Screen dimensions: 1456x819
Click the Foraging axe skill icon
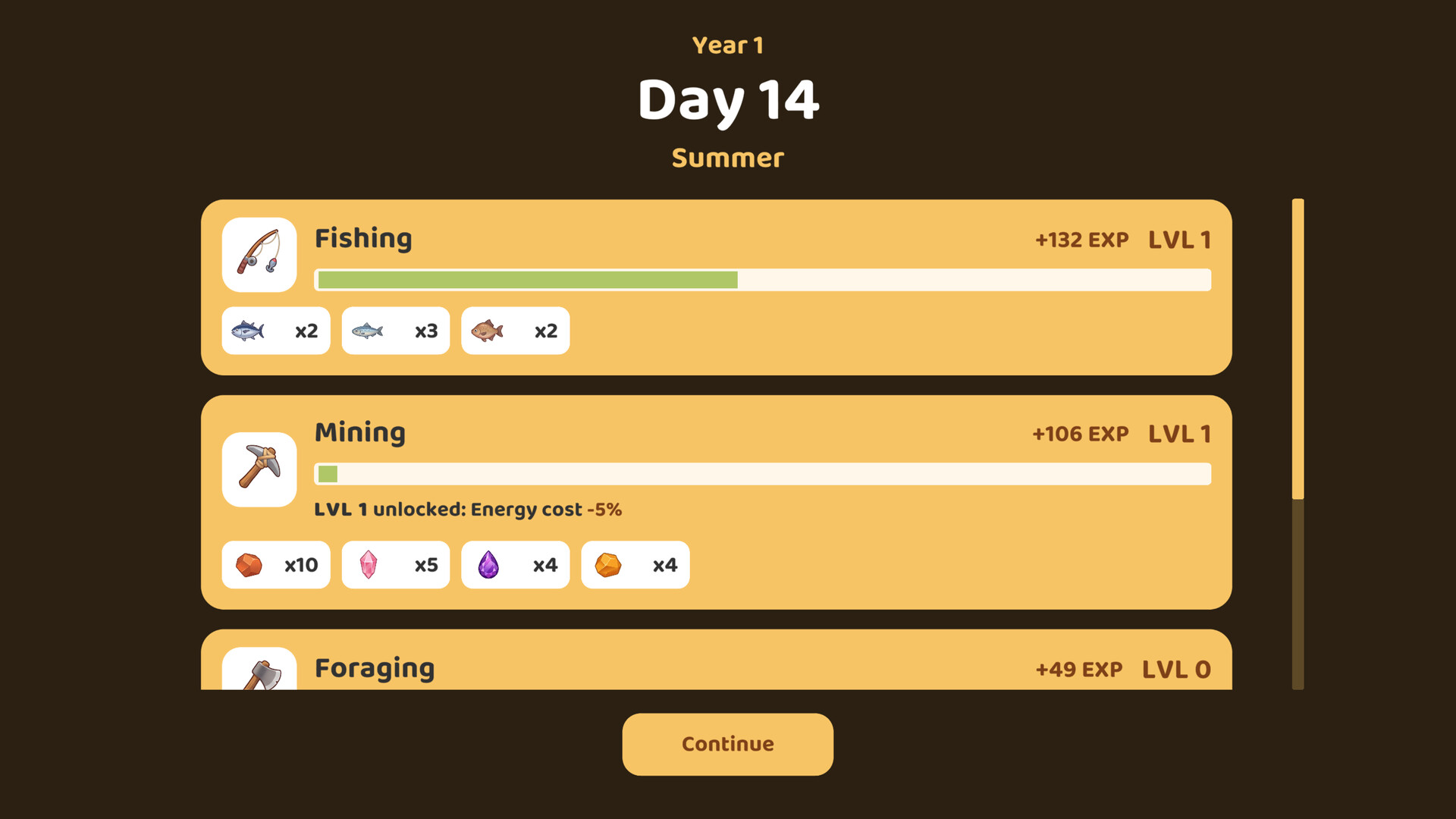point(259,668)
